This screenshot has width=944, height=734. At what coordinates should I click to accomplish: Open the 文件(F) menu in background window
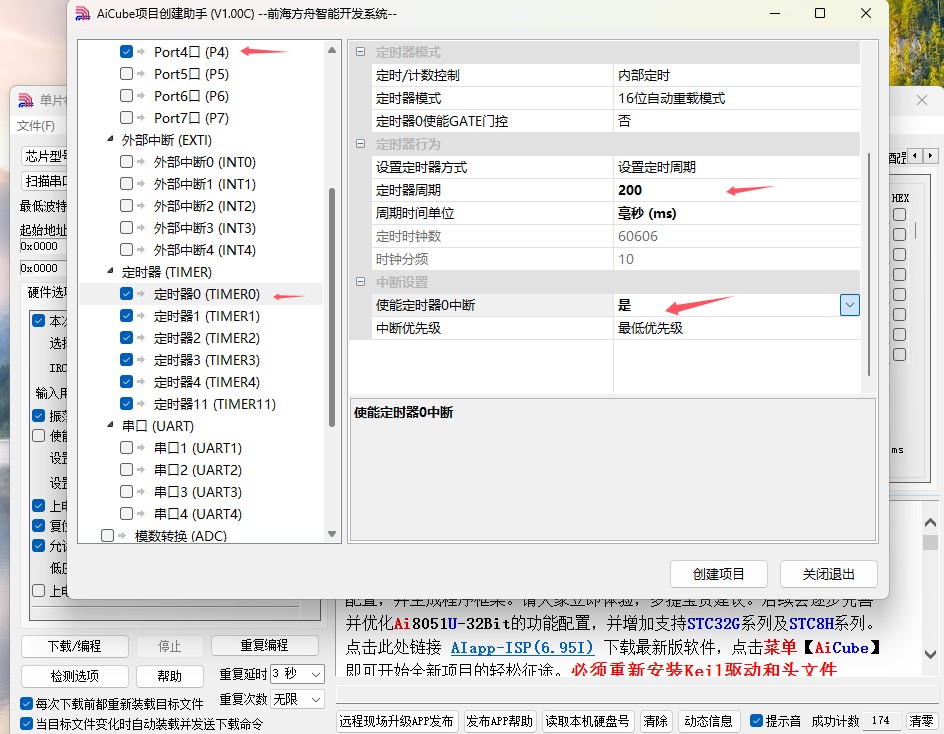(36, 125)
